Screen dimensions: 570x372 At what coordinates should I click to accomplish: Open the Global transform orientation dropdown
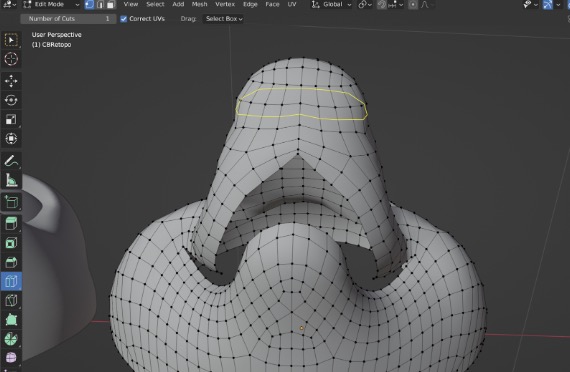332,5
